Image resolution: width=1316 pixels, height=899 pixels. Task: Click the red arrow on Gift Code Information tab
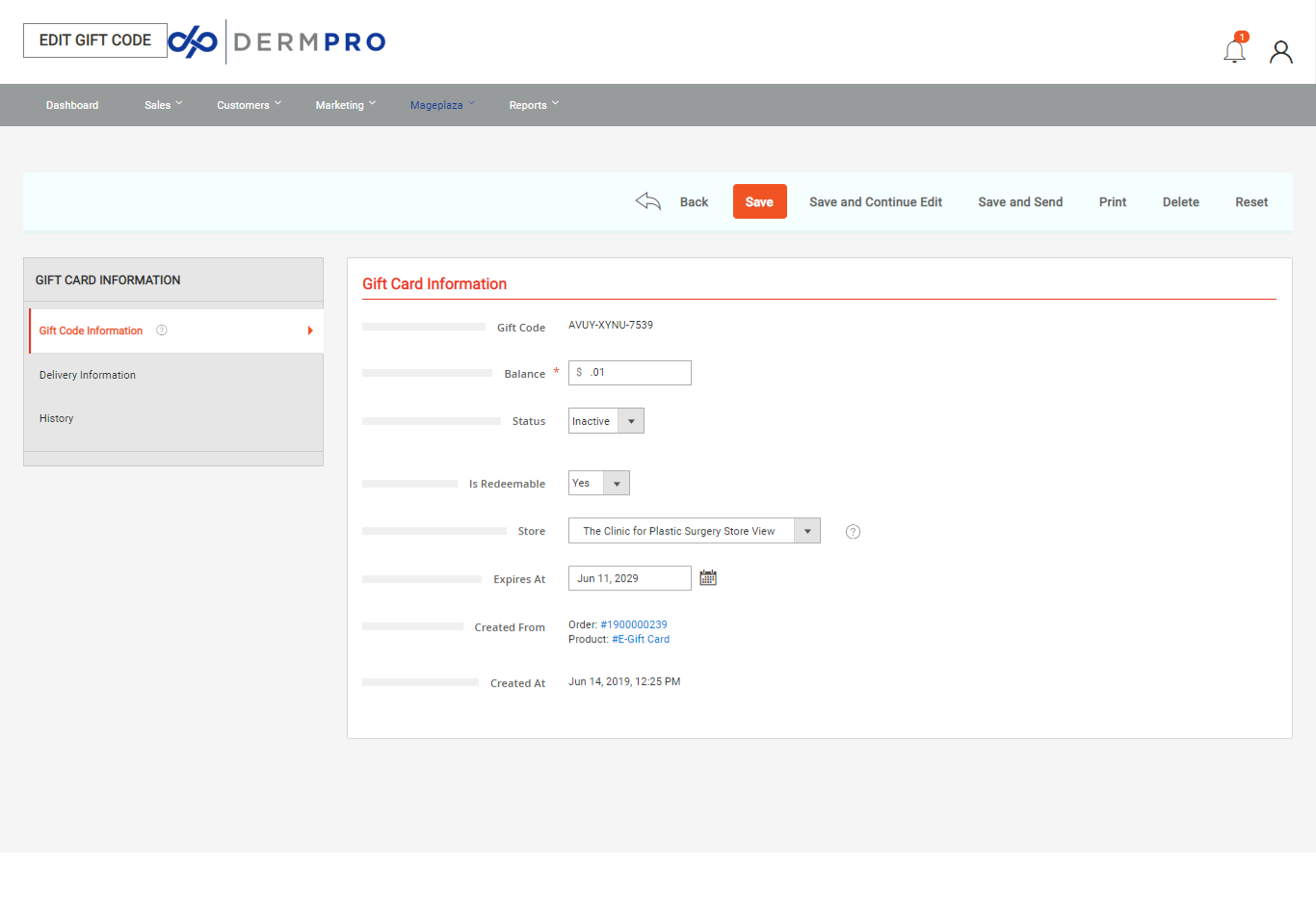[310, 330]
